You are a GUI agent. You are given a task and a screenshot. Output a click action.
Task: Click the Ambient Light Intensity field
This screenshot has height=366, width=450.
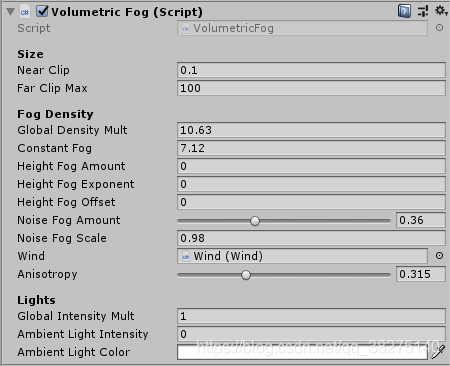tap(311, 334)
